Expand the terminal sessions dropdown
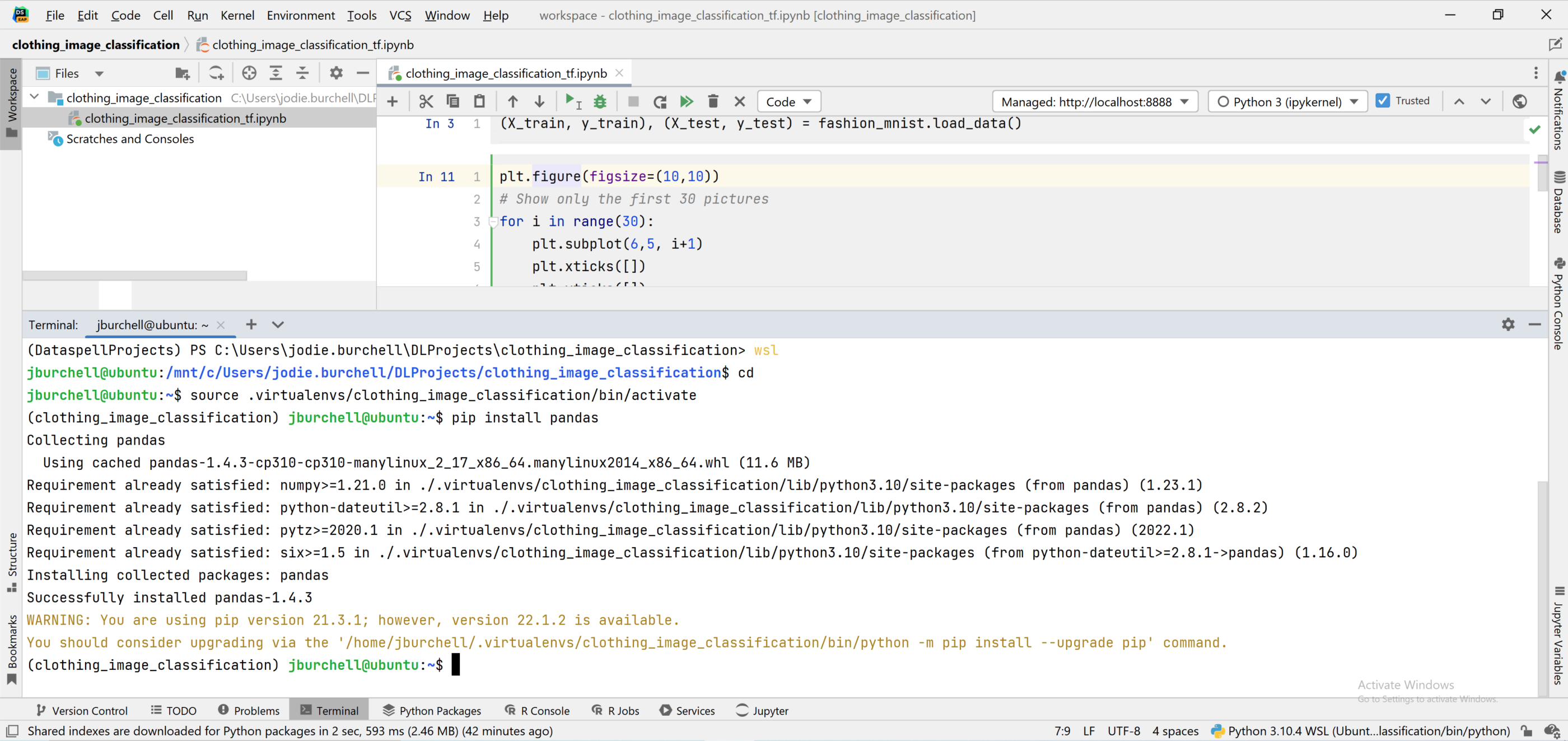The width and height of the screenshot is (1568, 741). point(278,325)
